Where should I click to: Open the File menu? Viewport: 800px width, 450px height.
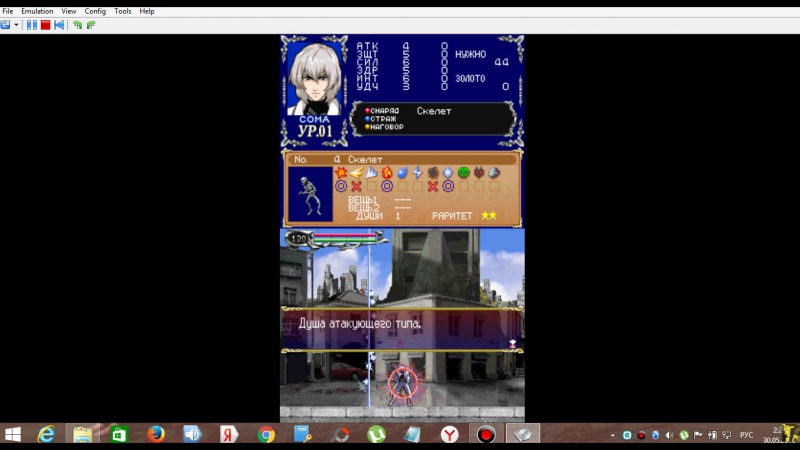pyautogui.click(x=8, y=11)
